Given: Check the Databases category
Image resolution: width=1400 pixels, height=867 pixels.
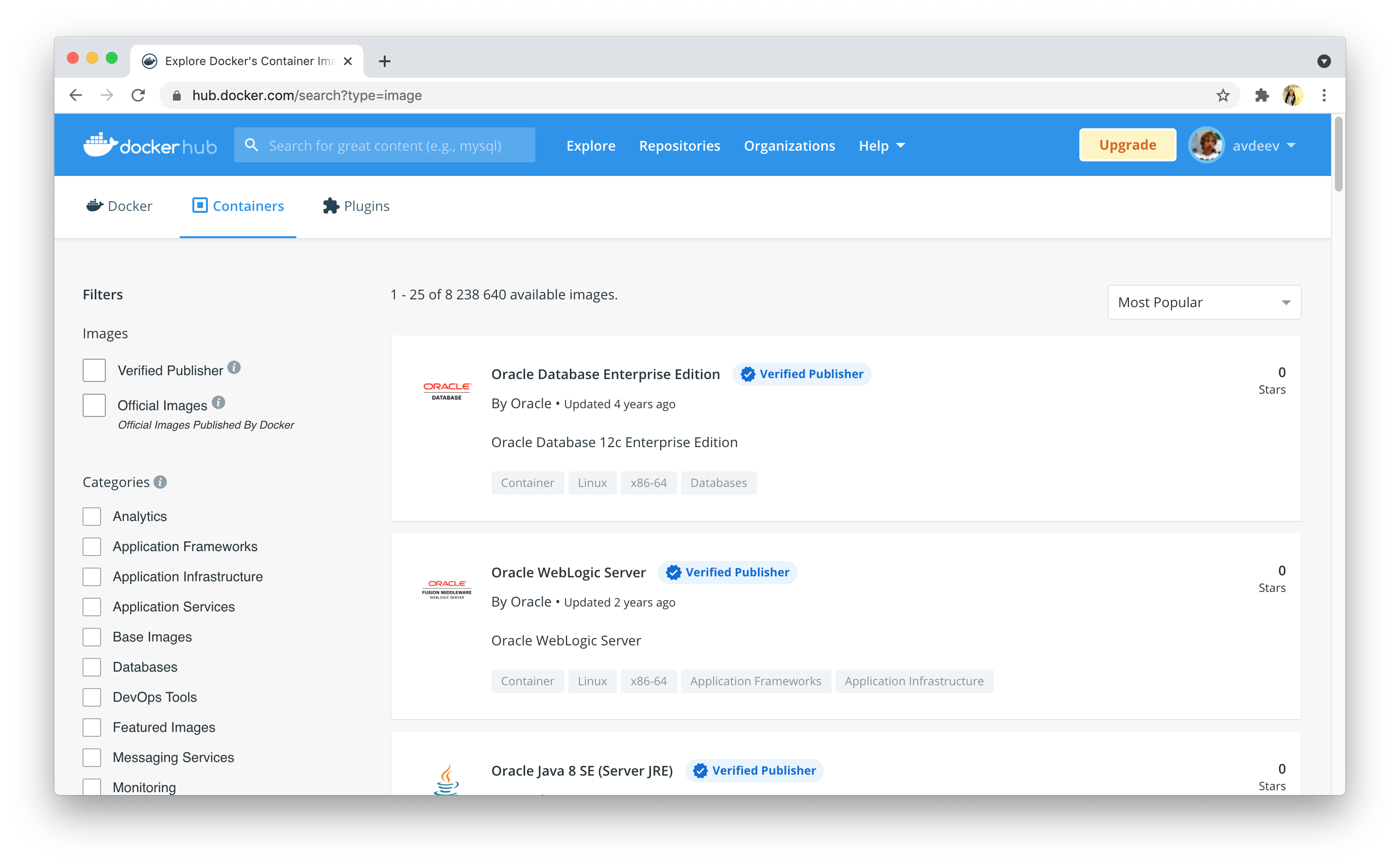Looking at the screenshot, I should pyautogui.click(x=92, y=667).
